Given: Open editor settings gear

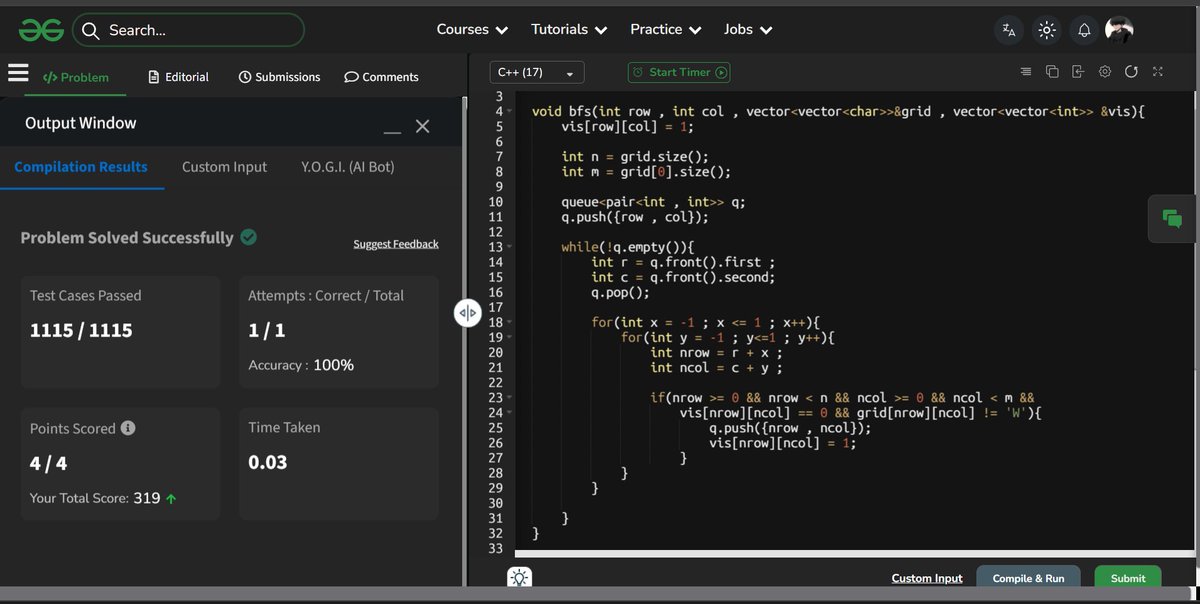Looking at the screenshot, I should coord(1105,72).
